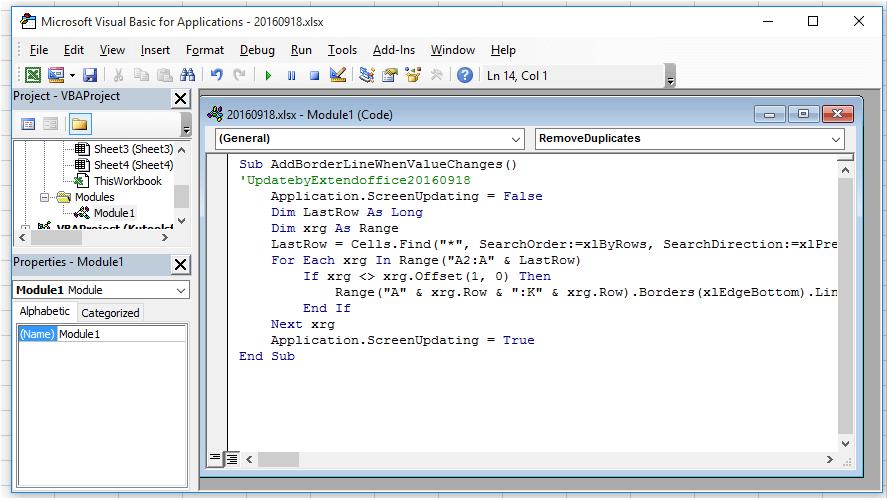Click the Break pause icon
The width and height of the screenshot is (893, 500).
pos(292,75)
